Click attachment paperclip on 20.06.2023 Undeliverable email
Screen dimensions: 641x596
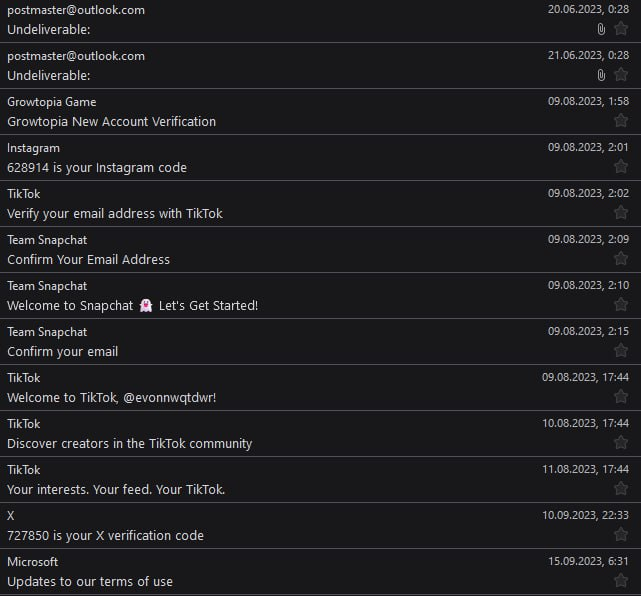[601, 29]
